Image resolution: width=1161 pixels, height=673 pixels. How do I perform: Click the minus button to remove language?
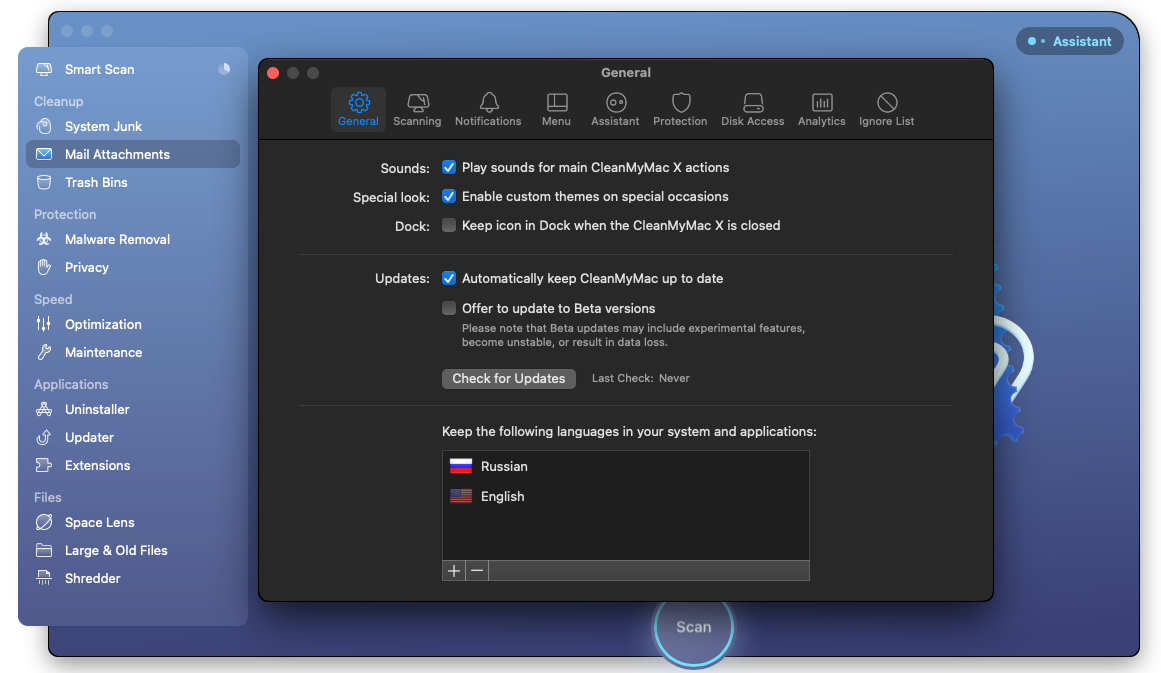click(477, 571)
